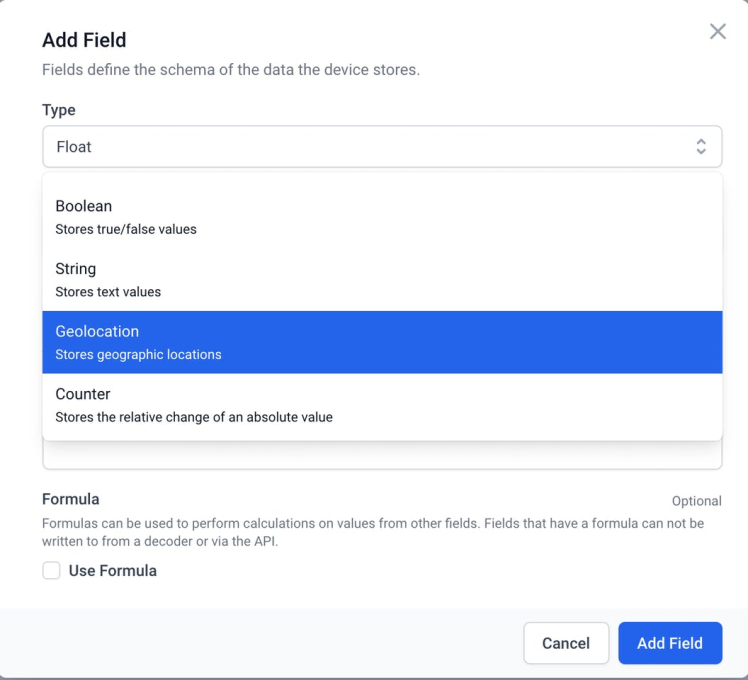Enable the Use Formula checkbox
Image resolution: width=748 pixels, height=680 pixels.
[x=51, y=571]
